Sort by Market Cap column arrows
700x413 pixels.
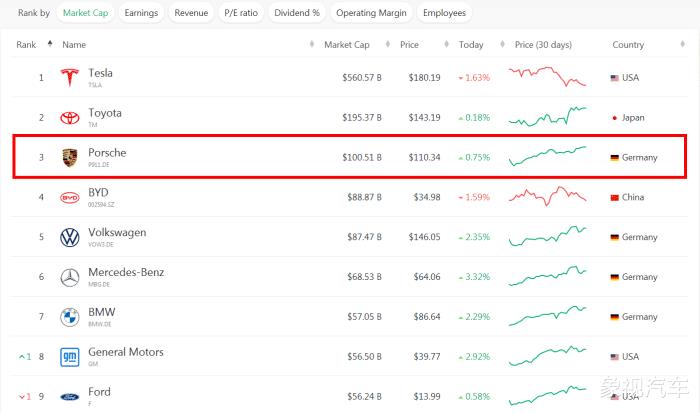click(388, 44)
